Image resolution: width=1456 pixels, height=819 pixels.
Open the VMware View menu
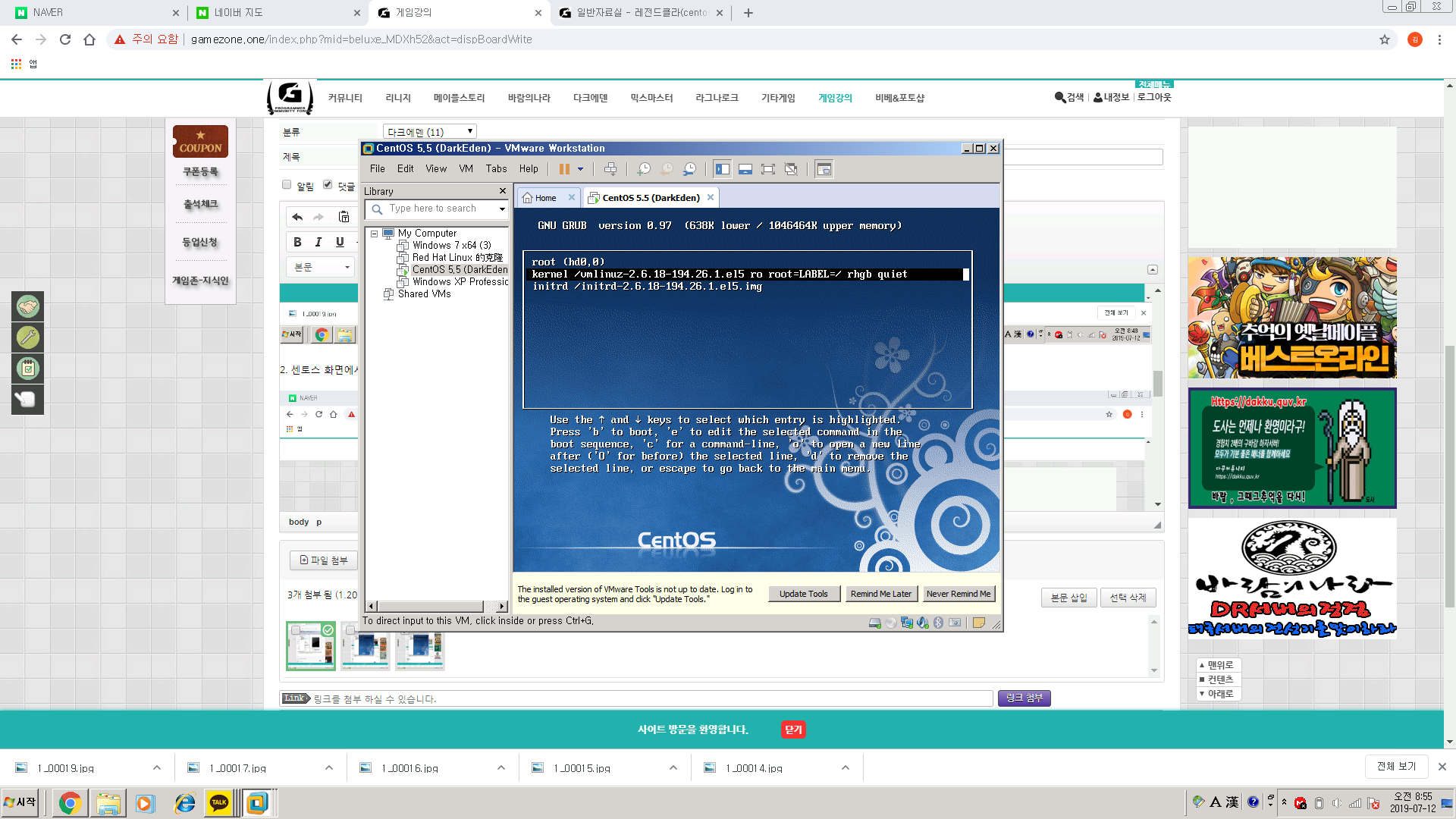tap(436, 169)
